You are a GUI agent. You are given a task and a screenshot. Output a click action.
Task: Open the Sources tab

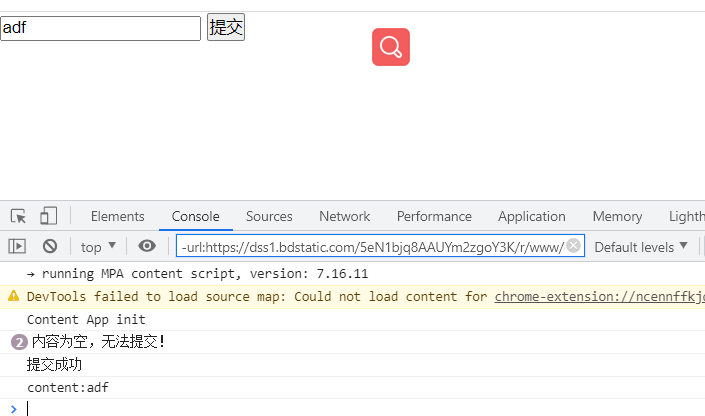(x=269, y=216)
